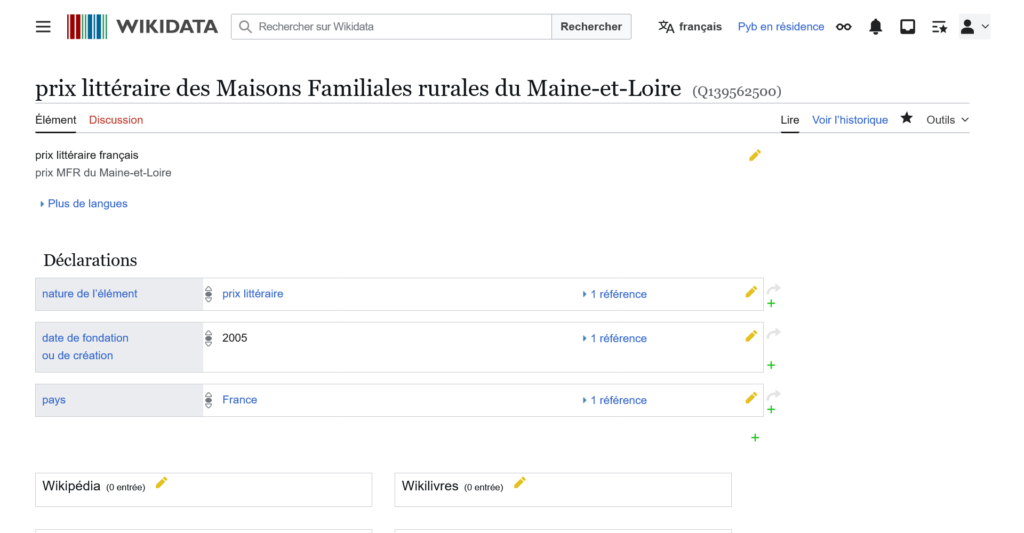Image resolution: width=1024 pixels, height=533 pixels.
Task: Add a value to 'pays' statement
Action: click(x=771, y=410)
